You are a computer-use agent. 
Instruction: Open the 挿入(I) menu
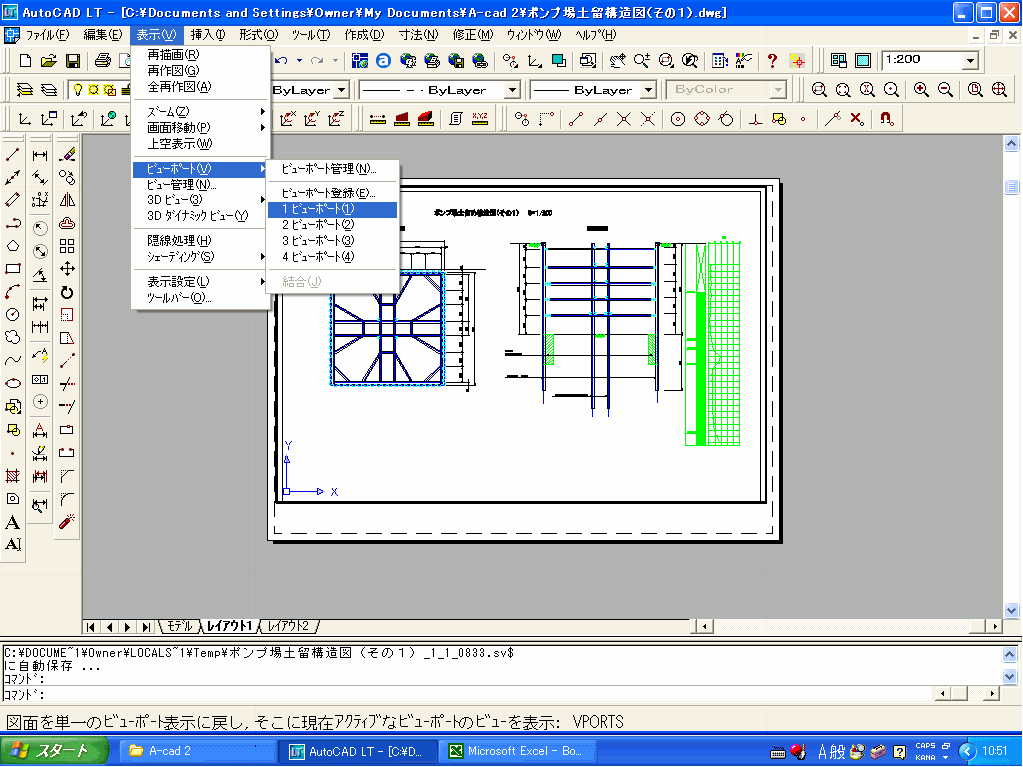tap(207, 35)
